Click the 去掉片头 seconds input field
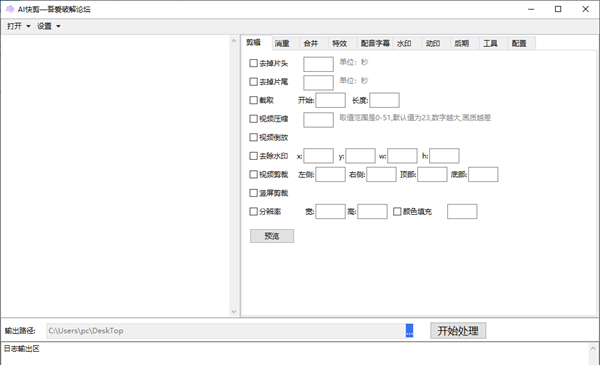Viewport: 600px width, 365px height. 318,64
